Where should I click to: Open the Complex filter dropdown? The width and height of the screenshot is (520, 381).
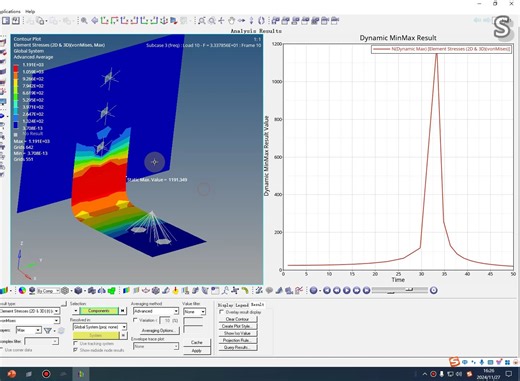(x=41, y=341)
